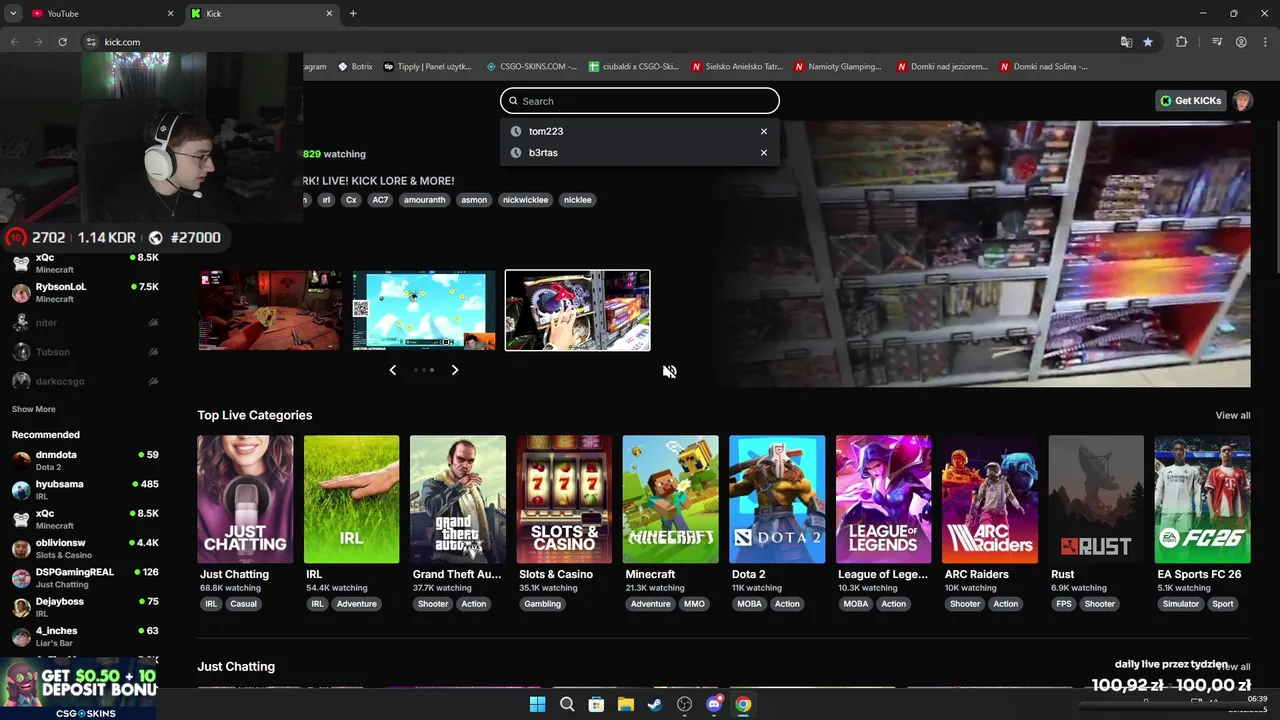Open the EA Sports FC 26 card
Viewport: 1280px width, 720px height.
click(x=1202, y=499)
